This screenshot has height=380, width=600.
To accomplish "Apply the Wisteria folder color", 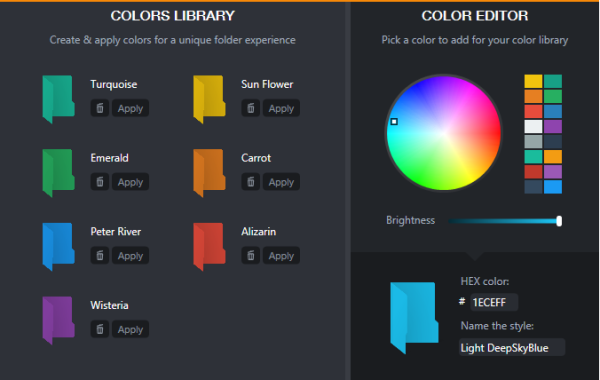I will tap(130, 329).
